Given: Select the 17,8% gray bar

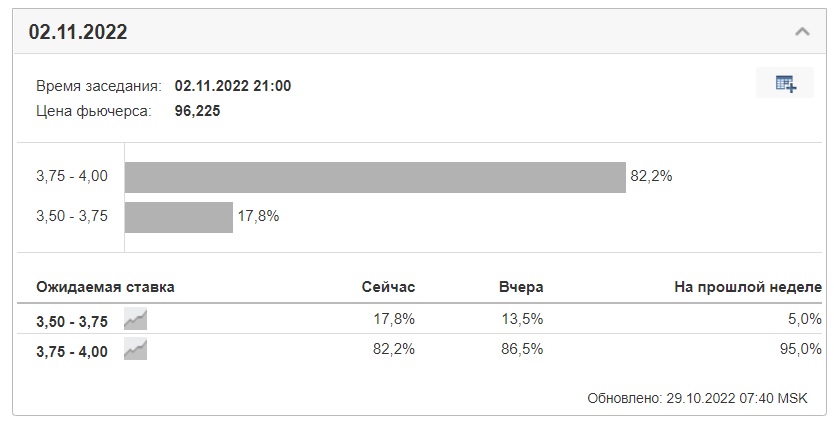Looking at the screenshot, I should pos(179,217).
